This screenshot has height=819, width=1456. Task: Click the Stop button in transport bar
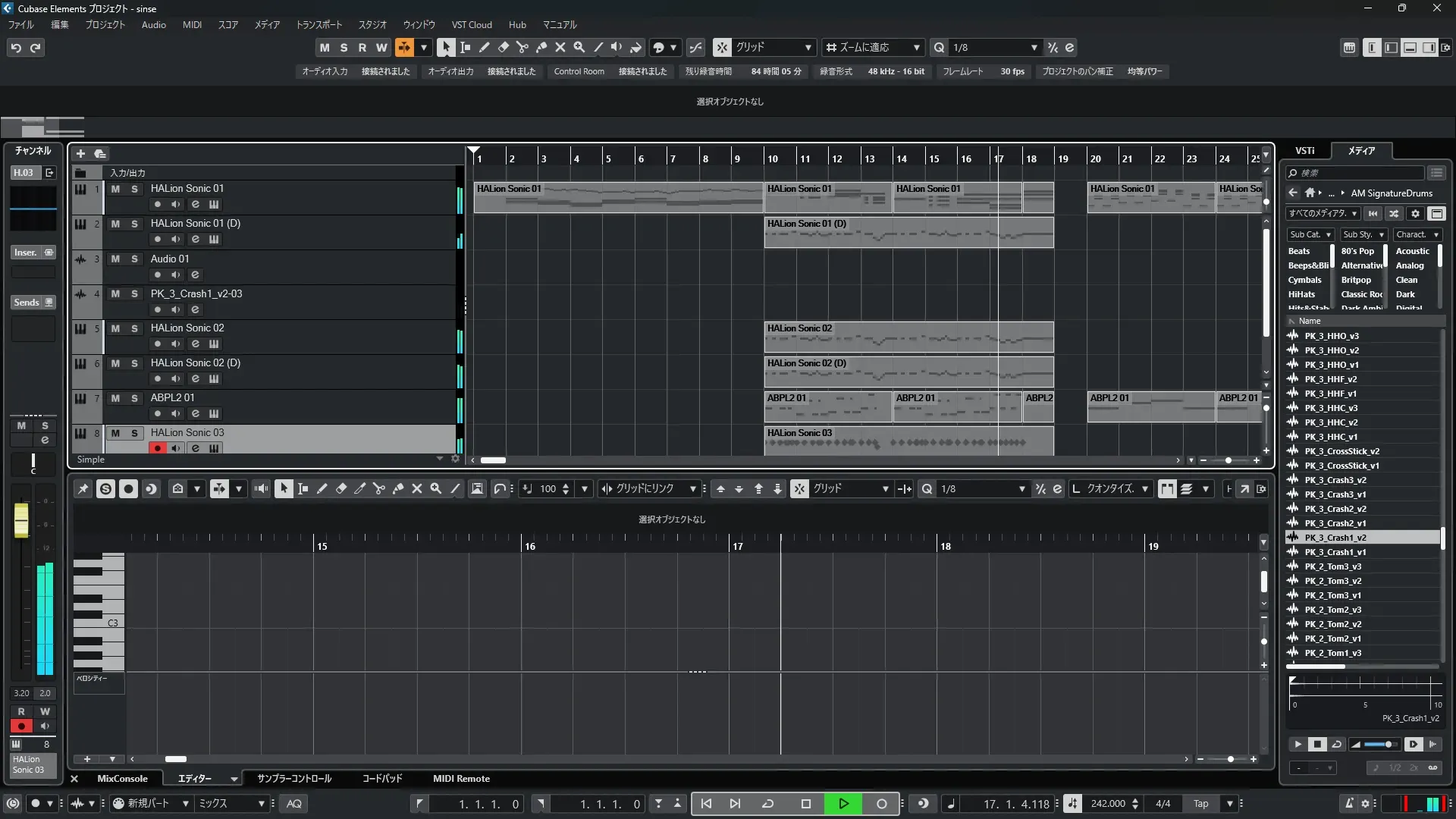tap(805, 804)
